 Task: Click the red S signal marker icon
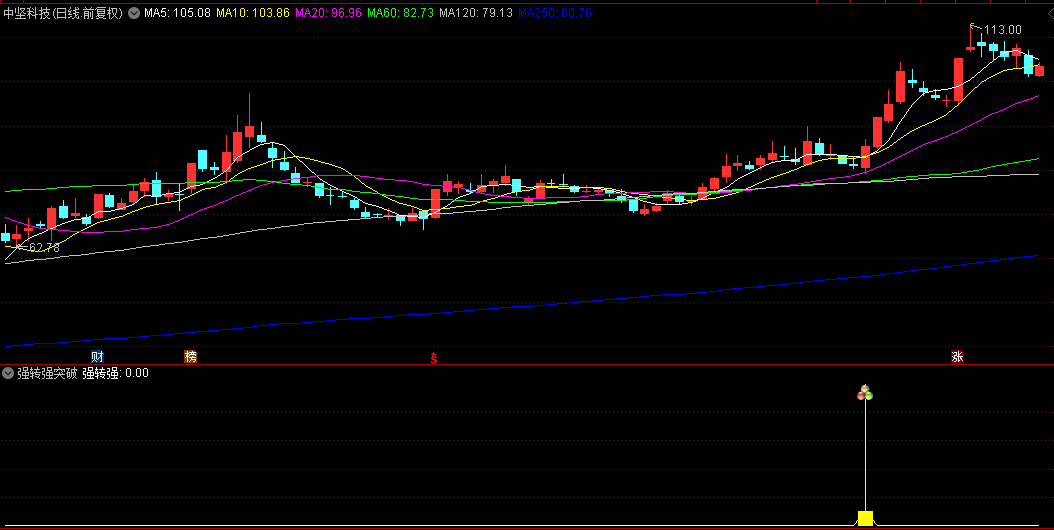[x=434, y=357]
